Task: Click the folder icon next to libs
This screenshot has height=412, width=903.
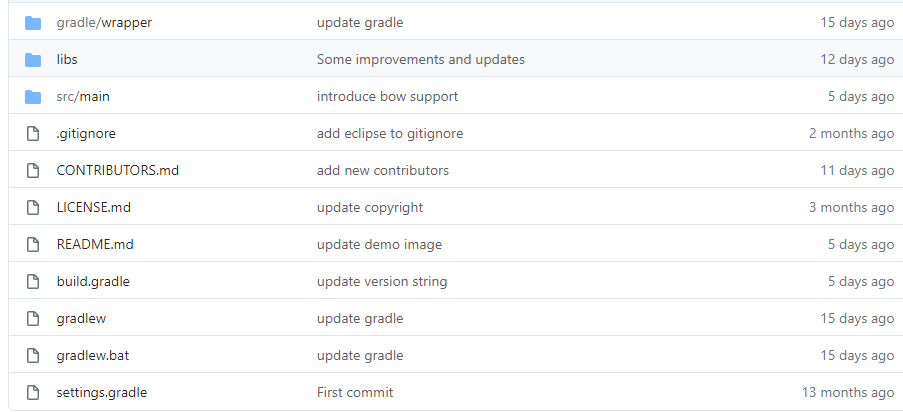Action: pos(33,60)
